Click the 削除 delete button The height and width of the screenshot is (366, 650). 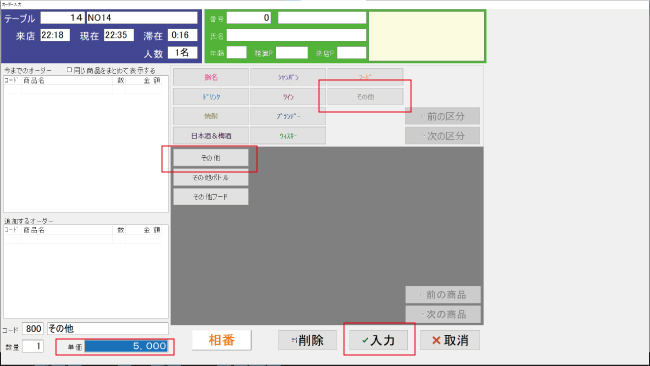pyautogui.click(x=307, y=340)
